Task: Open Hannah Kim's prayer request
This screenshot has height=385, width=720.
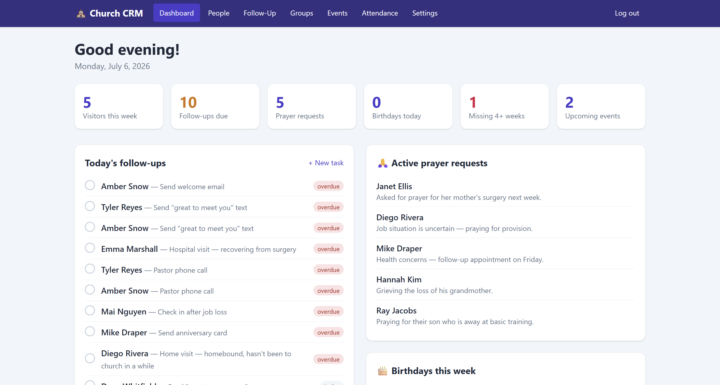Action: click(505, 285)
